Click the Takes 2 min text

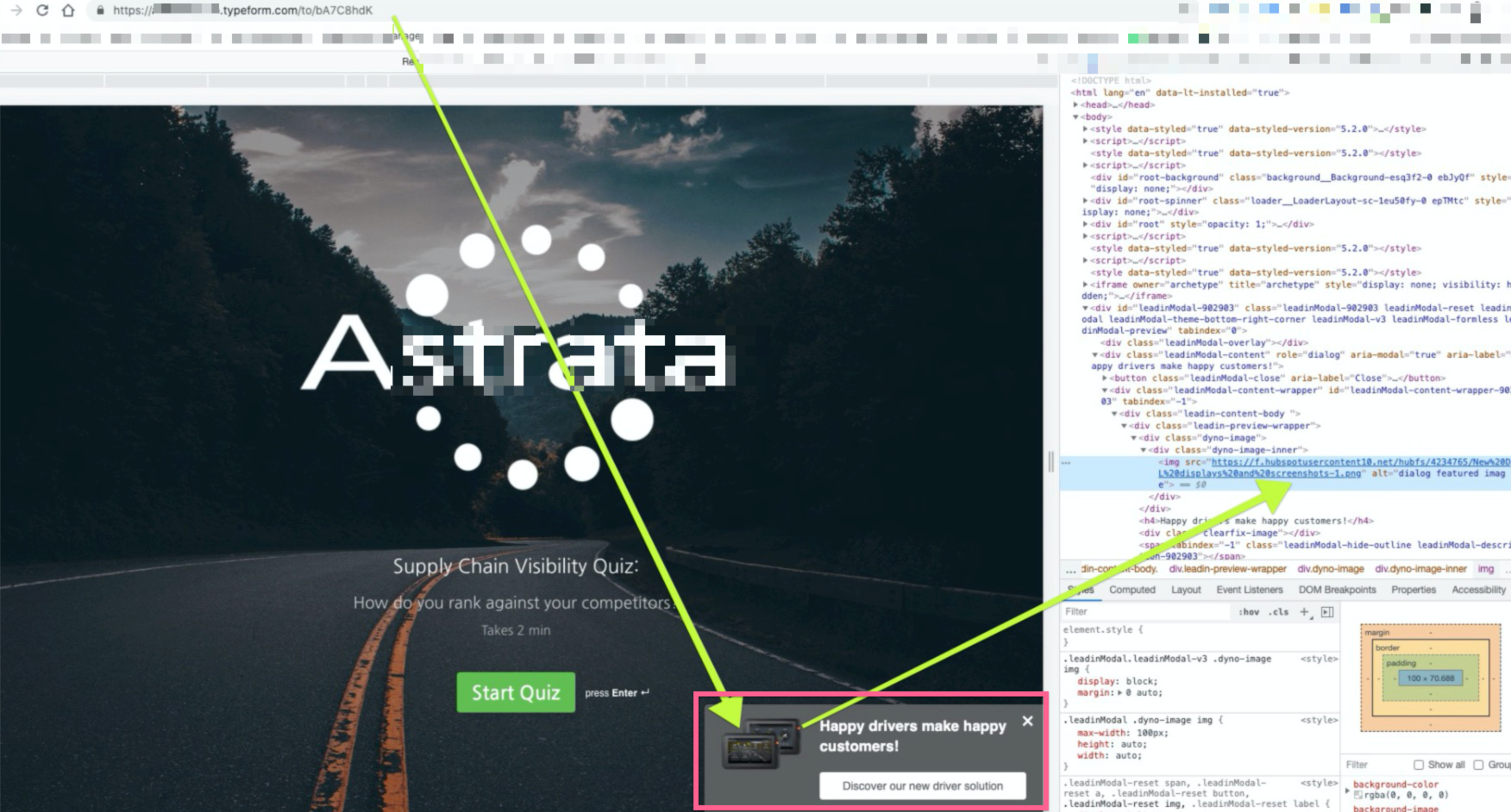click(516, 630)
